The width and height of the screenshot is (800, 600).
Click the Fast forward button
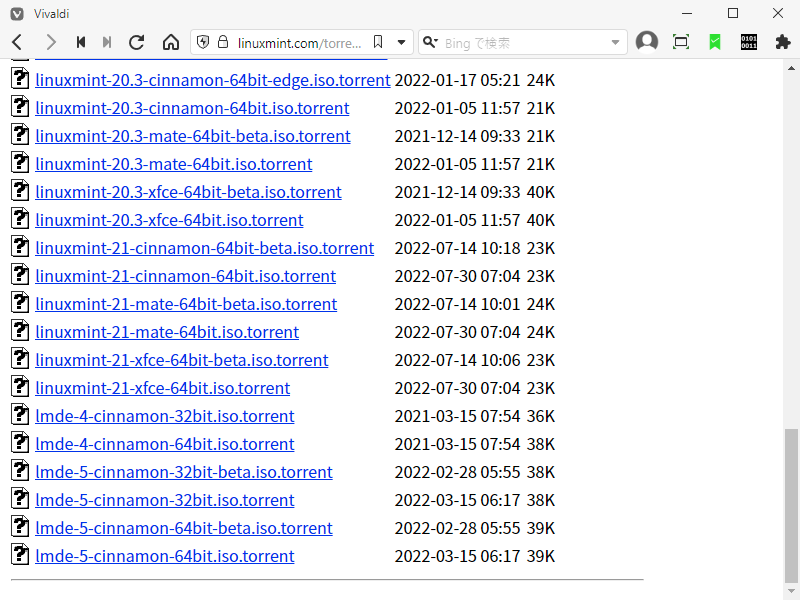pos(107,42)
